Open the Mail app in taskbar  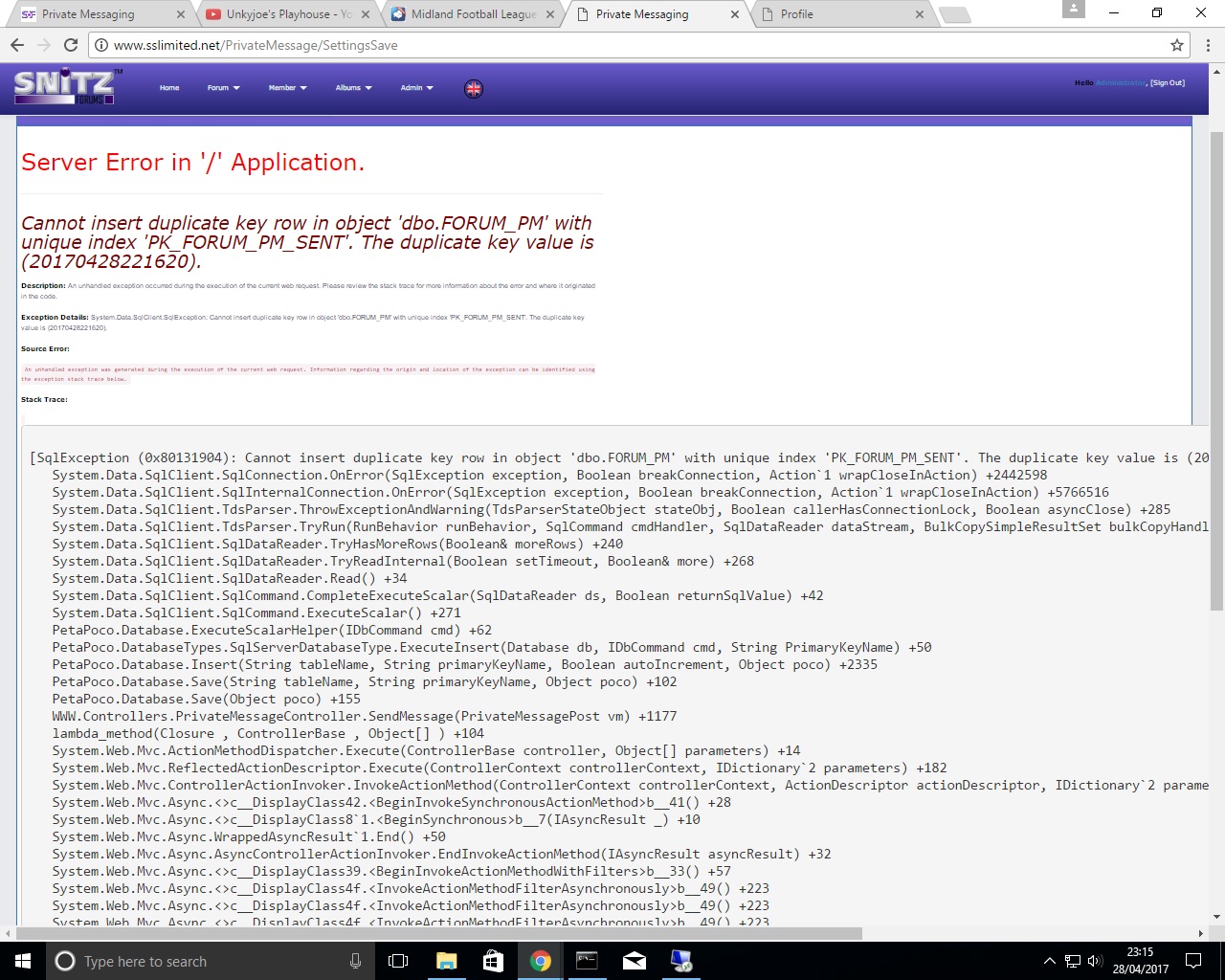pyautogui.click(x=635, y=961)
